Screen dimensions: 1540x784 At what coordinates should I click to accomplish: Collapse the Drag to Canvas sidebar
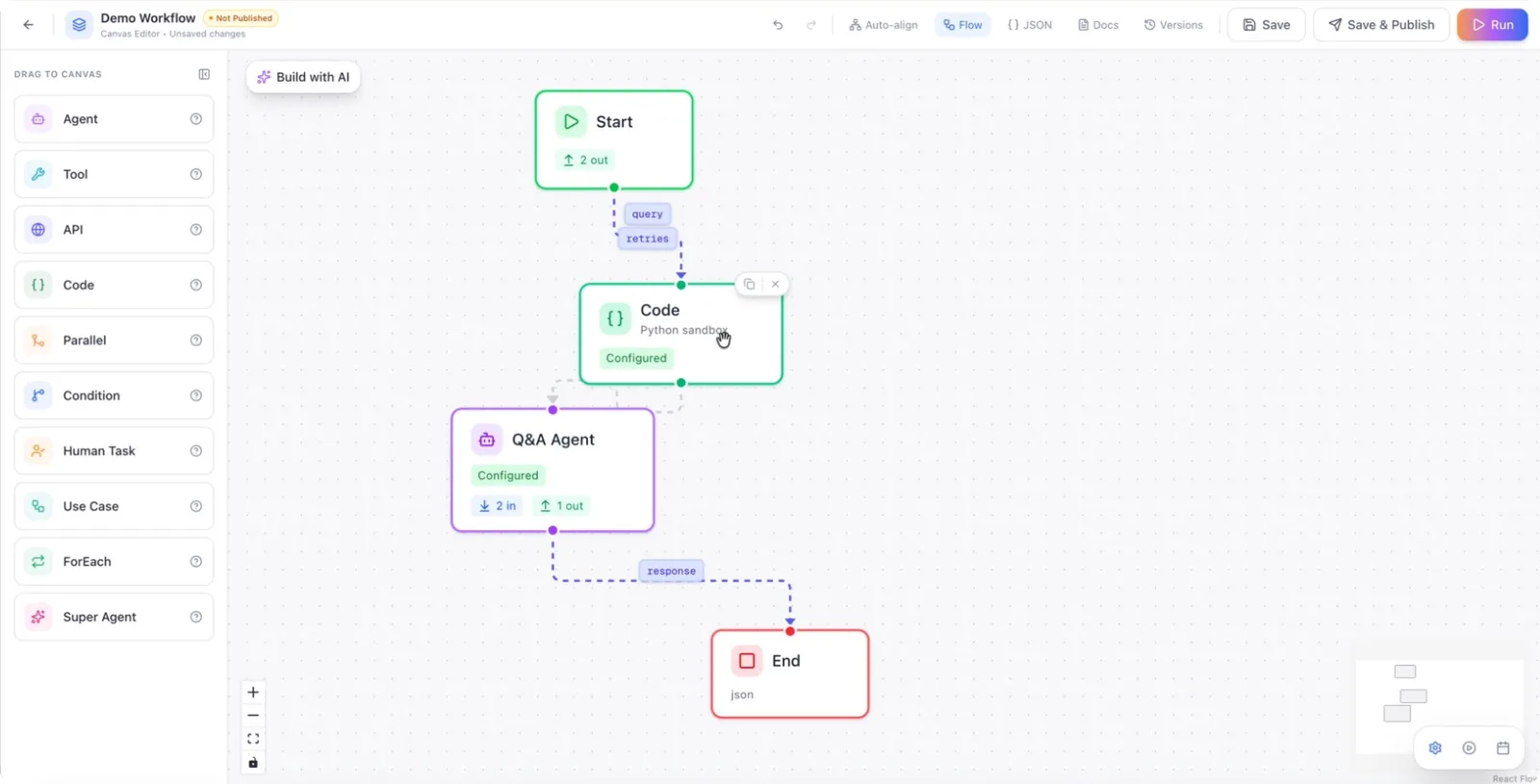click(x=204, y=74)
